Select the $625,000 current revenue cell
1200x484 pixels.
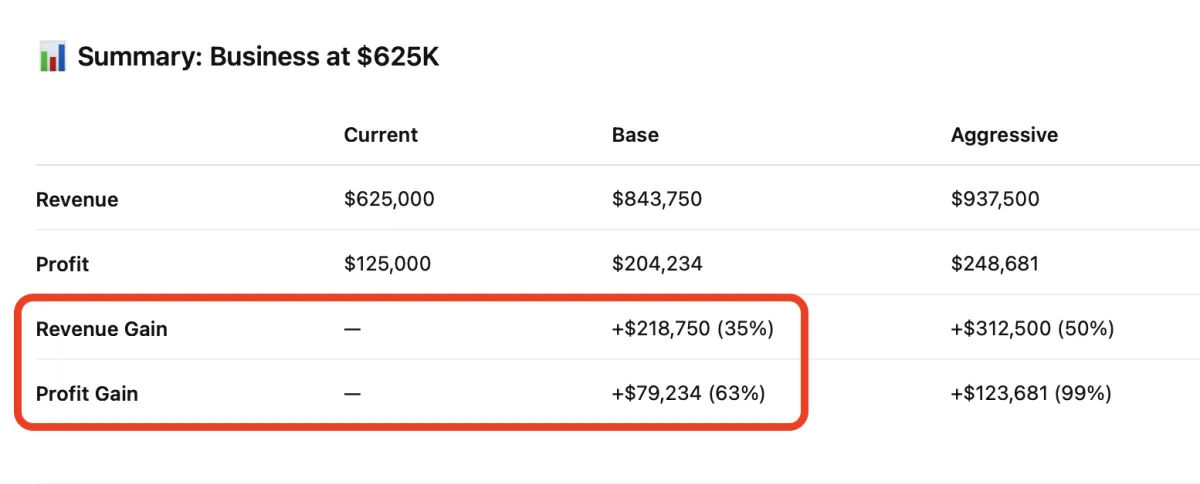389,200
